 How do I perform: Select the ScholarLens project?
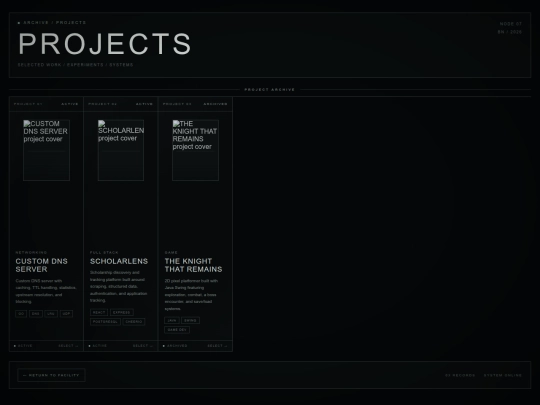click(x=143, y=346)
